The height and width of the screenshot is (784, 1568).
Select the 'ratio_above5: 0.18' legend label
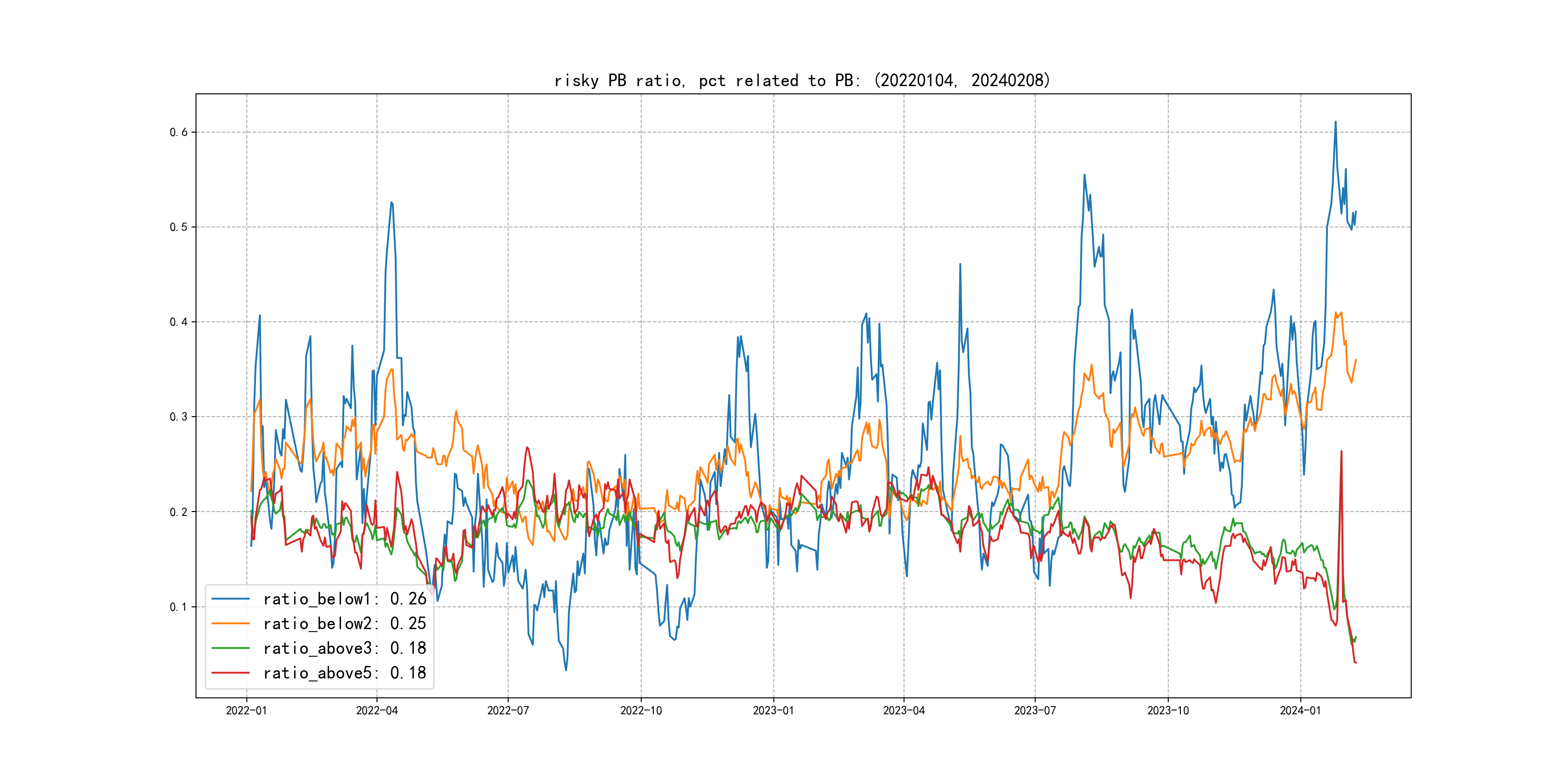point(345,673)
